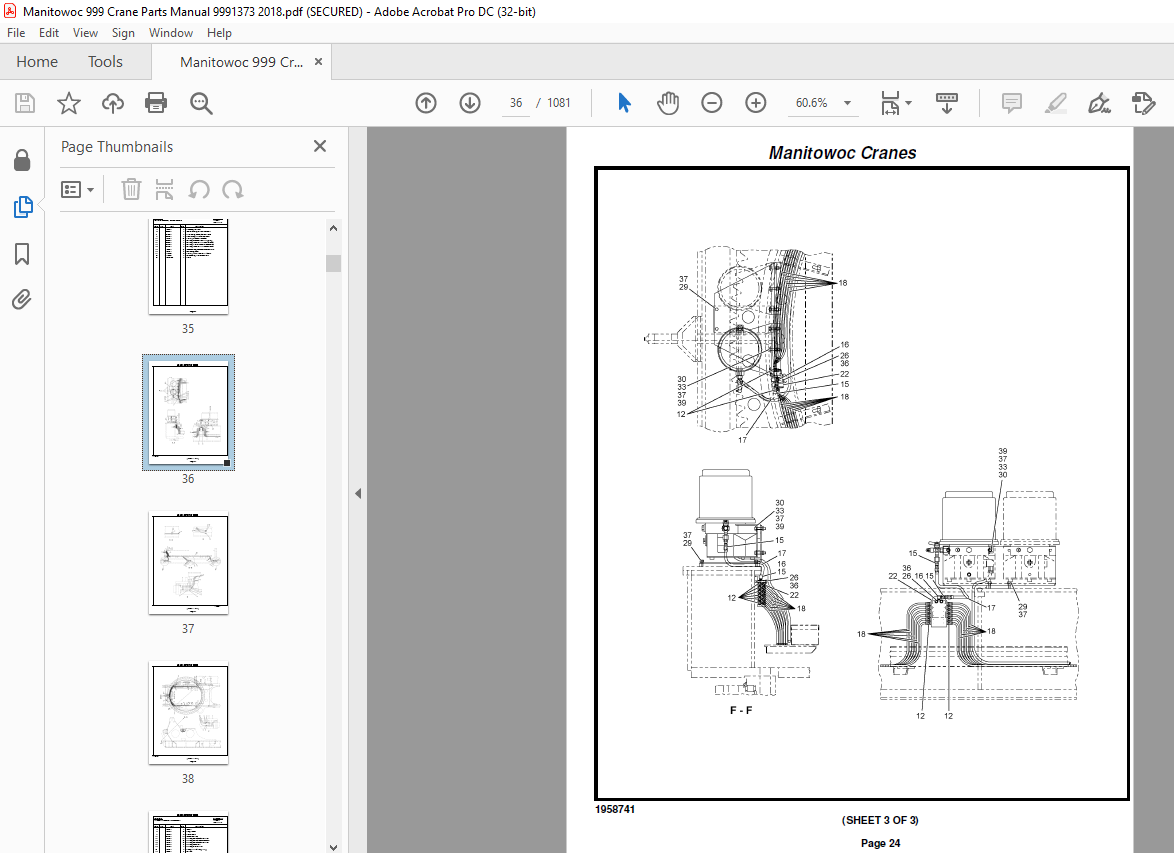Click thumbnail scrollbar up arrow
The height and width of the screenshot is (853, 1174).
[333, 228]
